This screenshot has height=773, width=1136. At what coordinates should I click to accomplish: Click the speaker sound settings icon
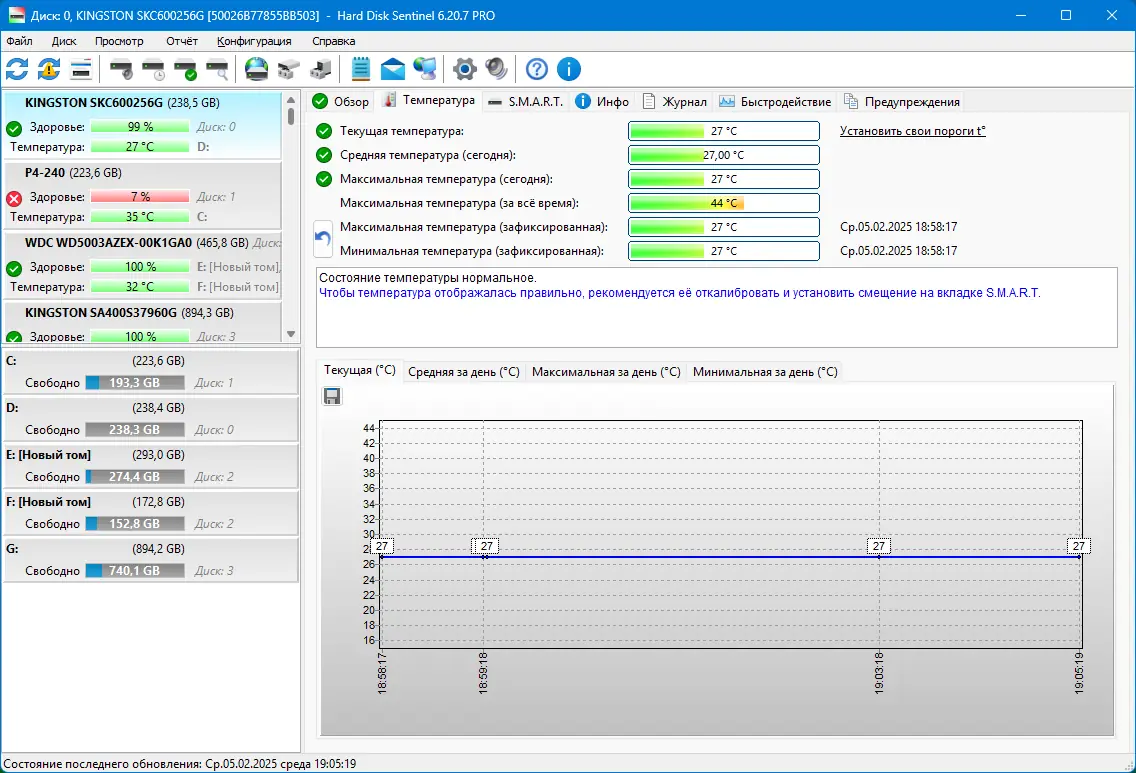495,69
